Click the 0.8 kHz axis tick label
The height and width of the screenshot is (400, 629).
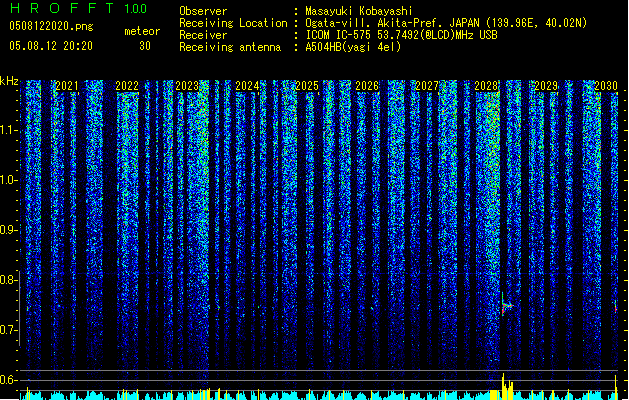click(8, 280)
